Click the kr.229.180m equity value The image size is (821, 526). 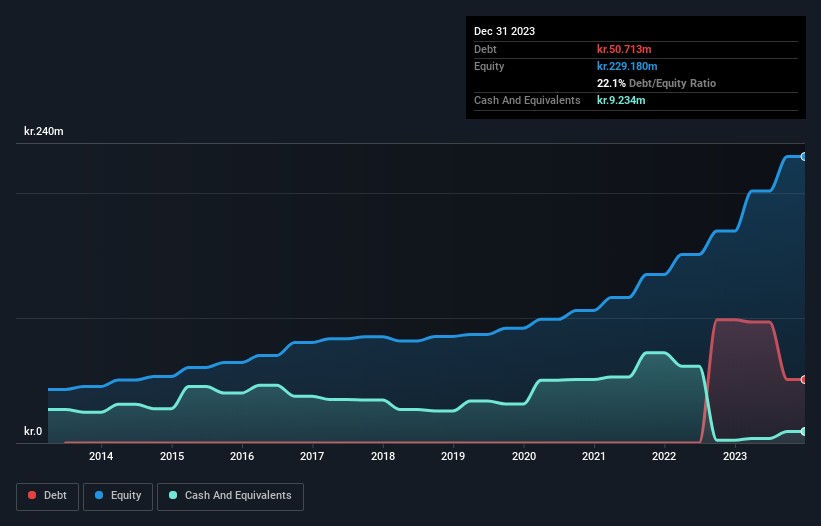click(627, 66)
